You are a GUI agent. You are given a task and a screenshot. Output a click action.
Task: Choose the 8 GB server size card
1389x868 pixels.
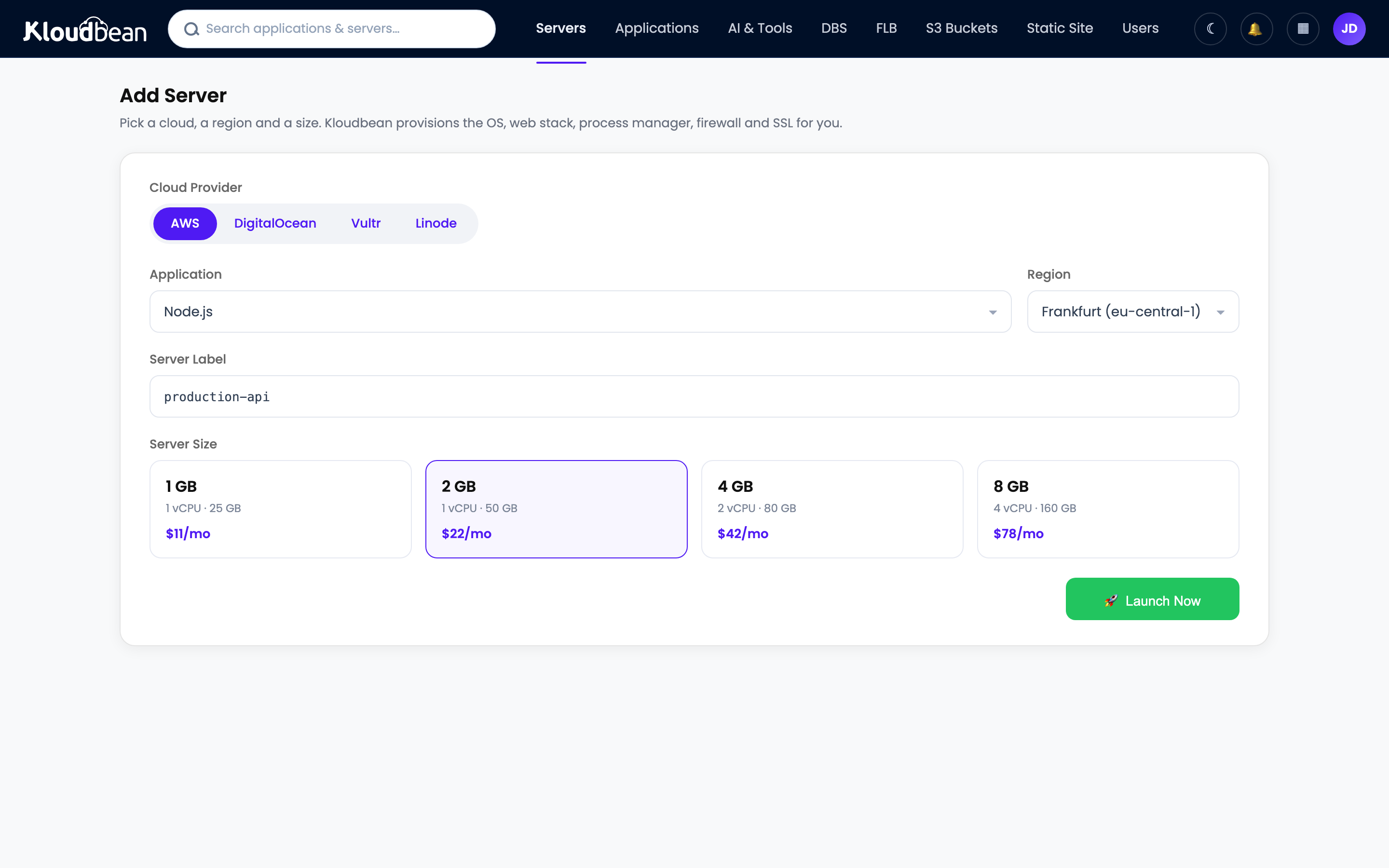pyautogui.click(x=1108, y=509)
